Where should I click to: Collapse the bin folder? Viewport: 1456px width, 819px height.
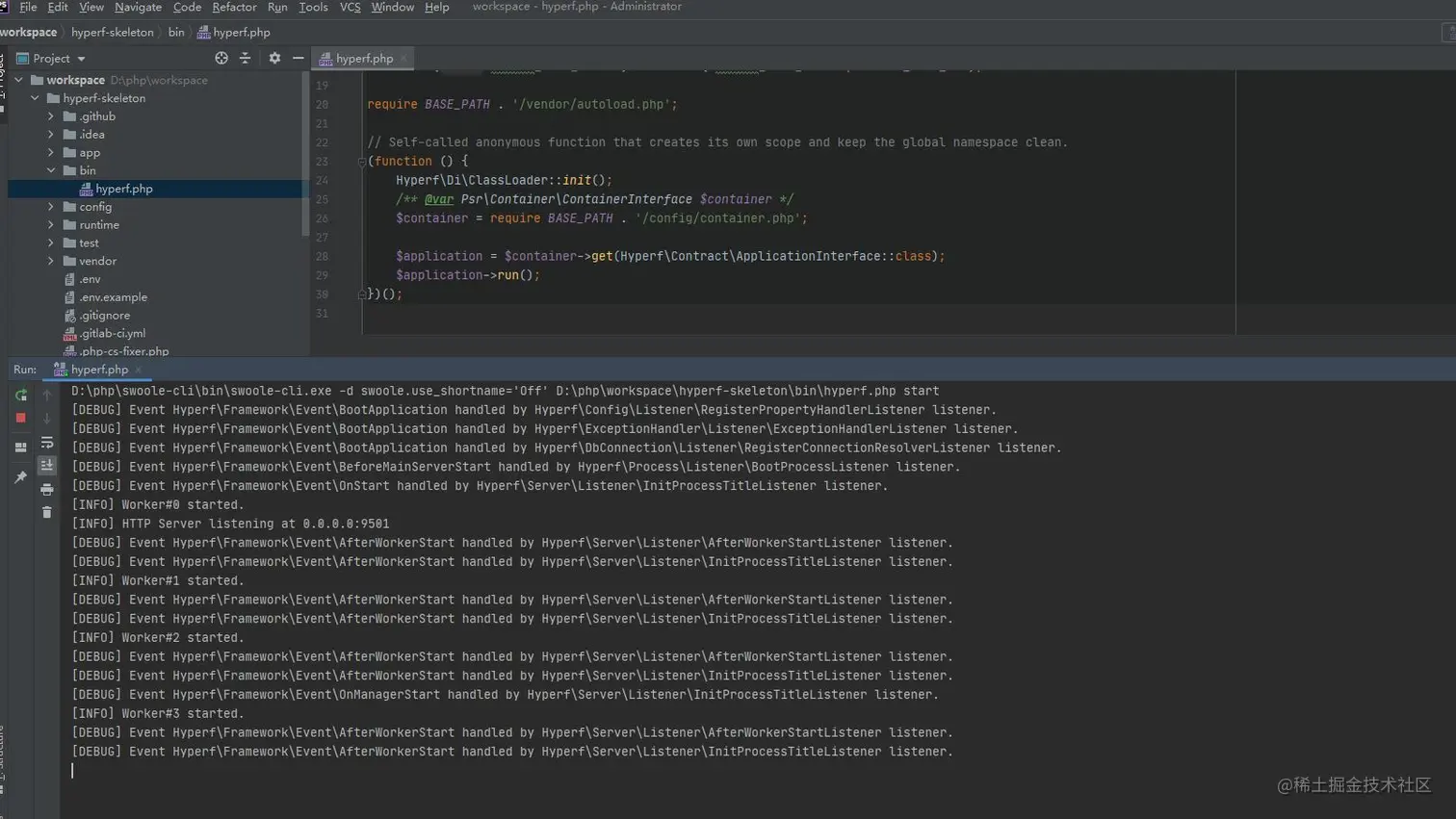point(51,170)
